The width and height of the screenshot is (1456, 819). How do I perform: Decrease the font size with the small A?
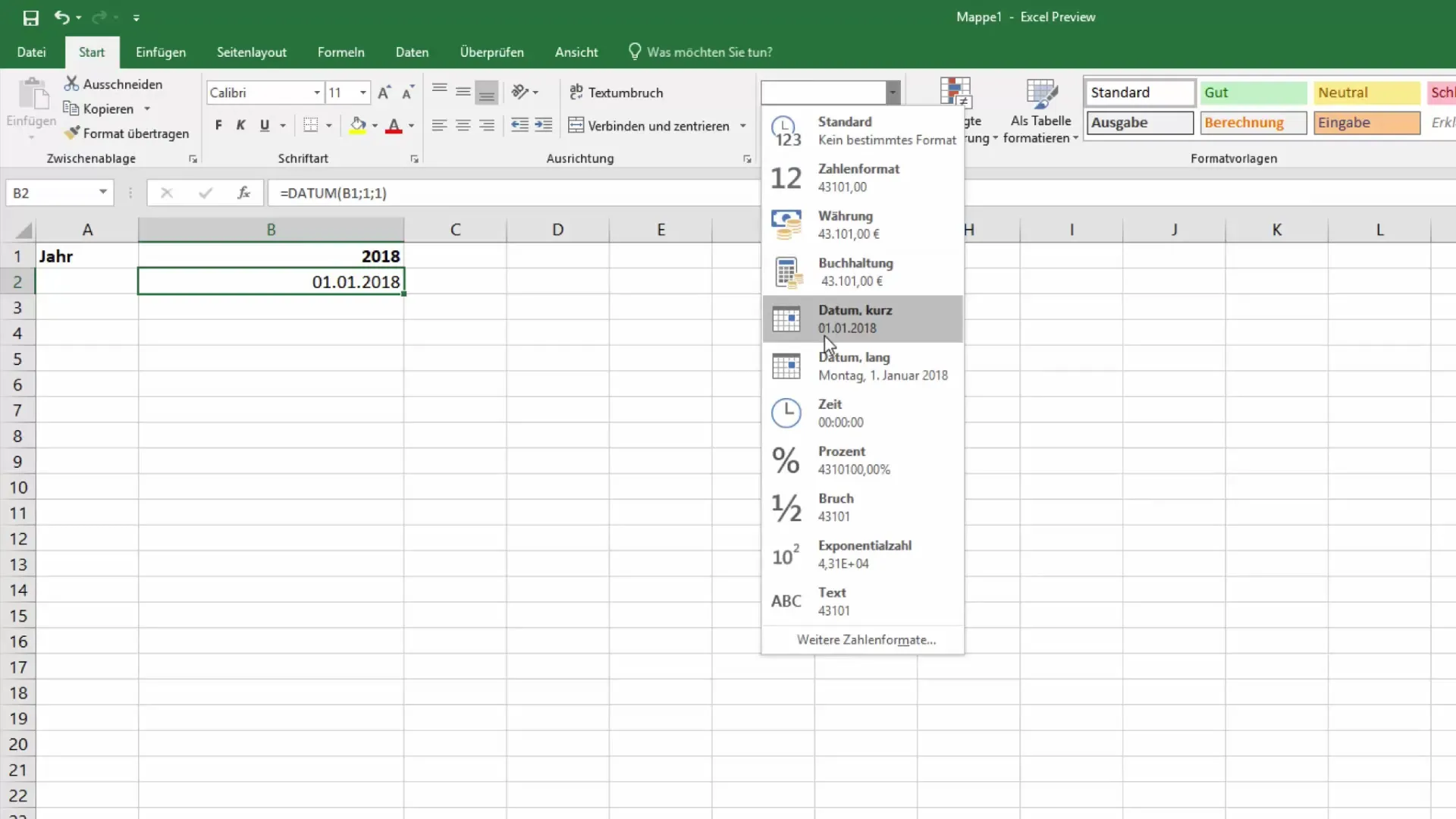click(x=408, y=93)
